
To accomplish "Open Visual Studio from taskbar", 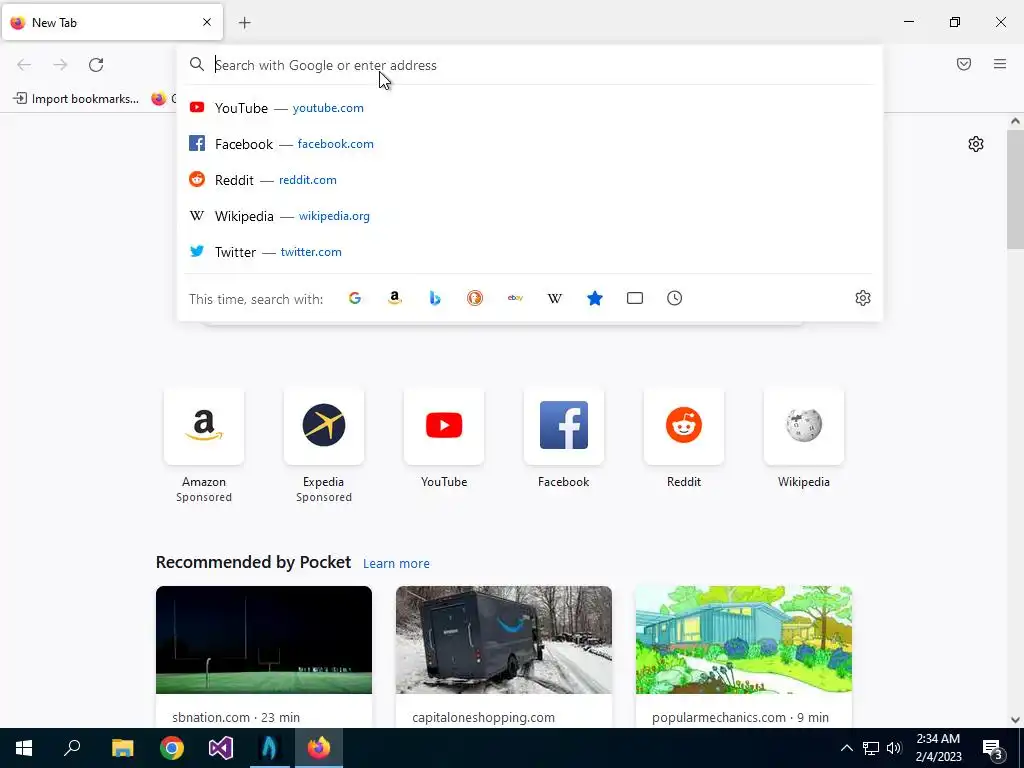I will coord(221,748).
